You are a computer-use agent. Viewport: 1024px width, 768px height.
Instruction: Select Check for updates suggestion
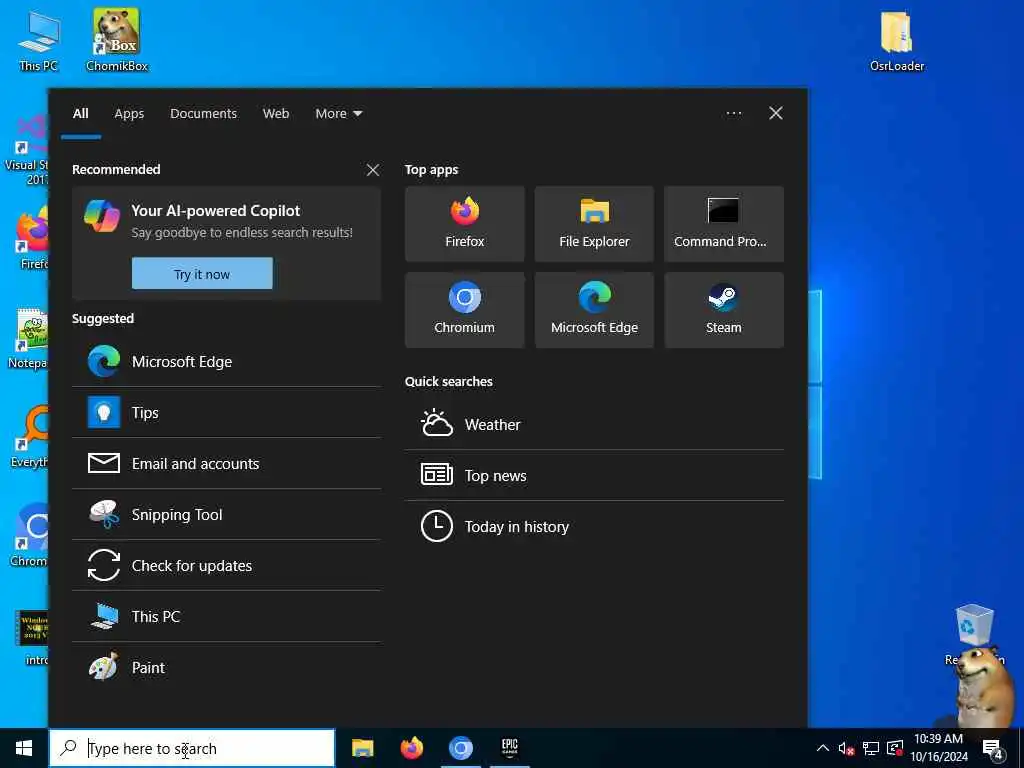point(226,566)
